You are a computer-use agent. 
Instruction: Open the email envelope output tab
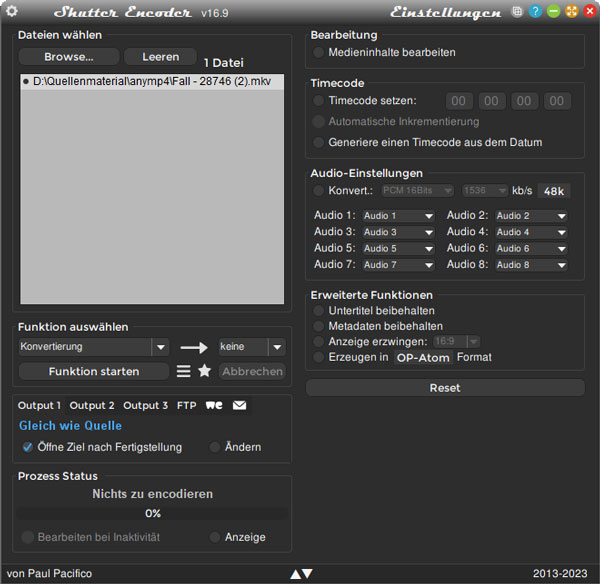[240, 405]
